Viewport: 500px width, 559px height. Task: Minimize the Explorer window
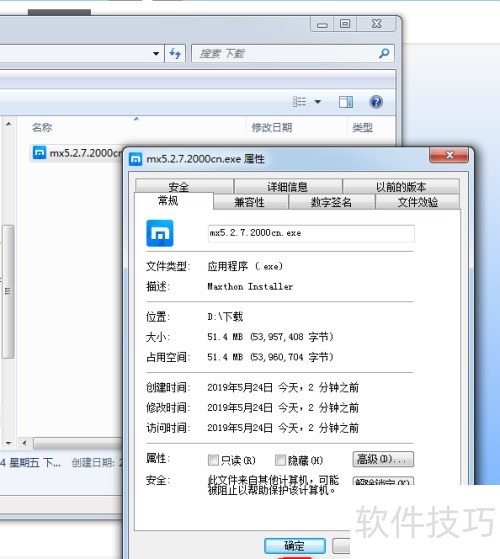pos(322,25)
